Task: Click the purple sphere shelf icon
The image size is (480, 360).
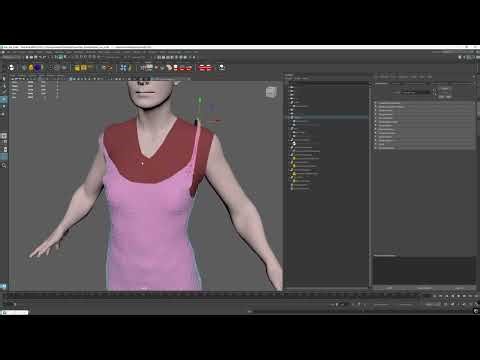Action: click(38, 68)
